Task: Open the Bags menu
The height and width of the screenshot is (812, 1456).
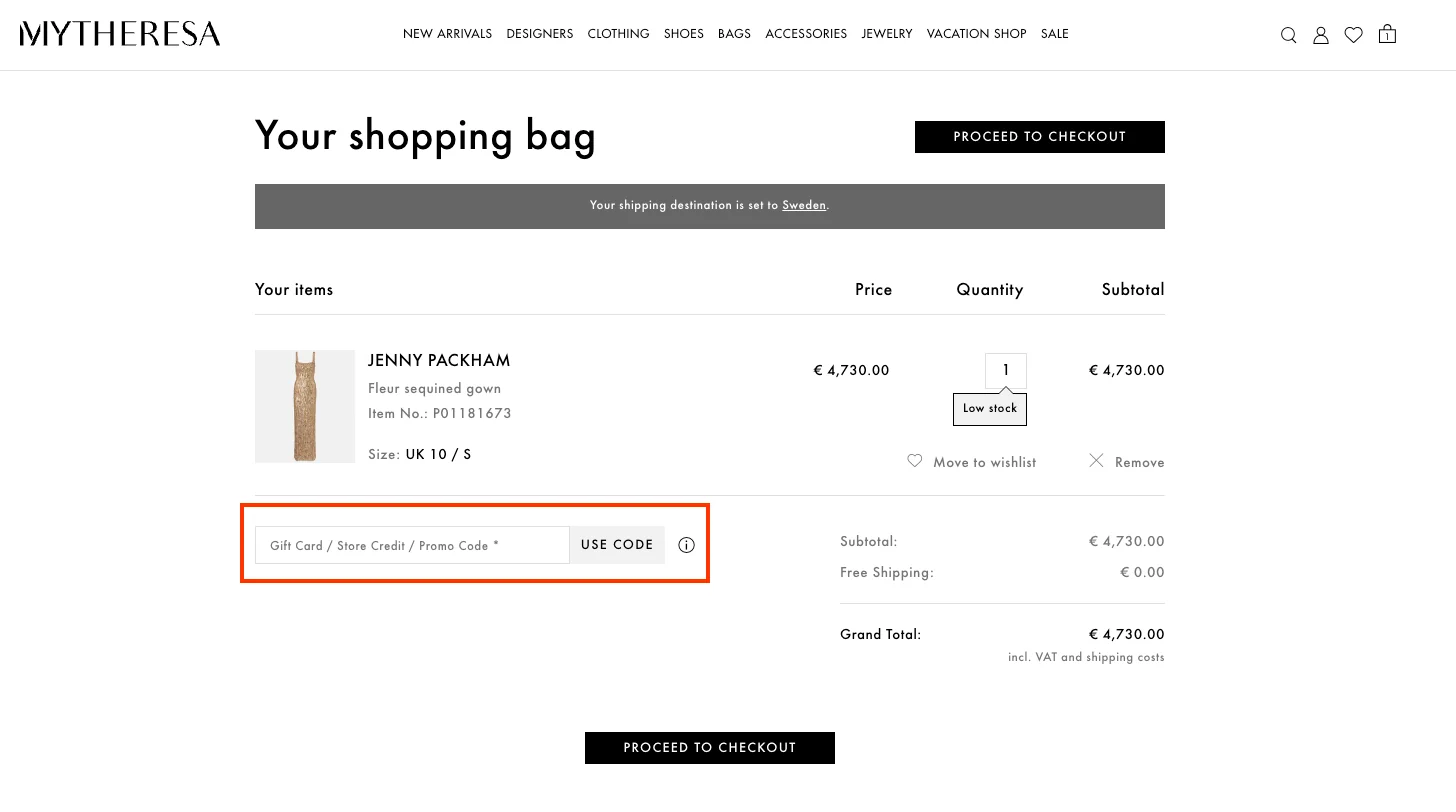Action: point(734,34)
